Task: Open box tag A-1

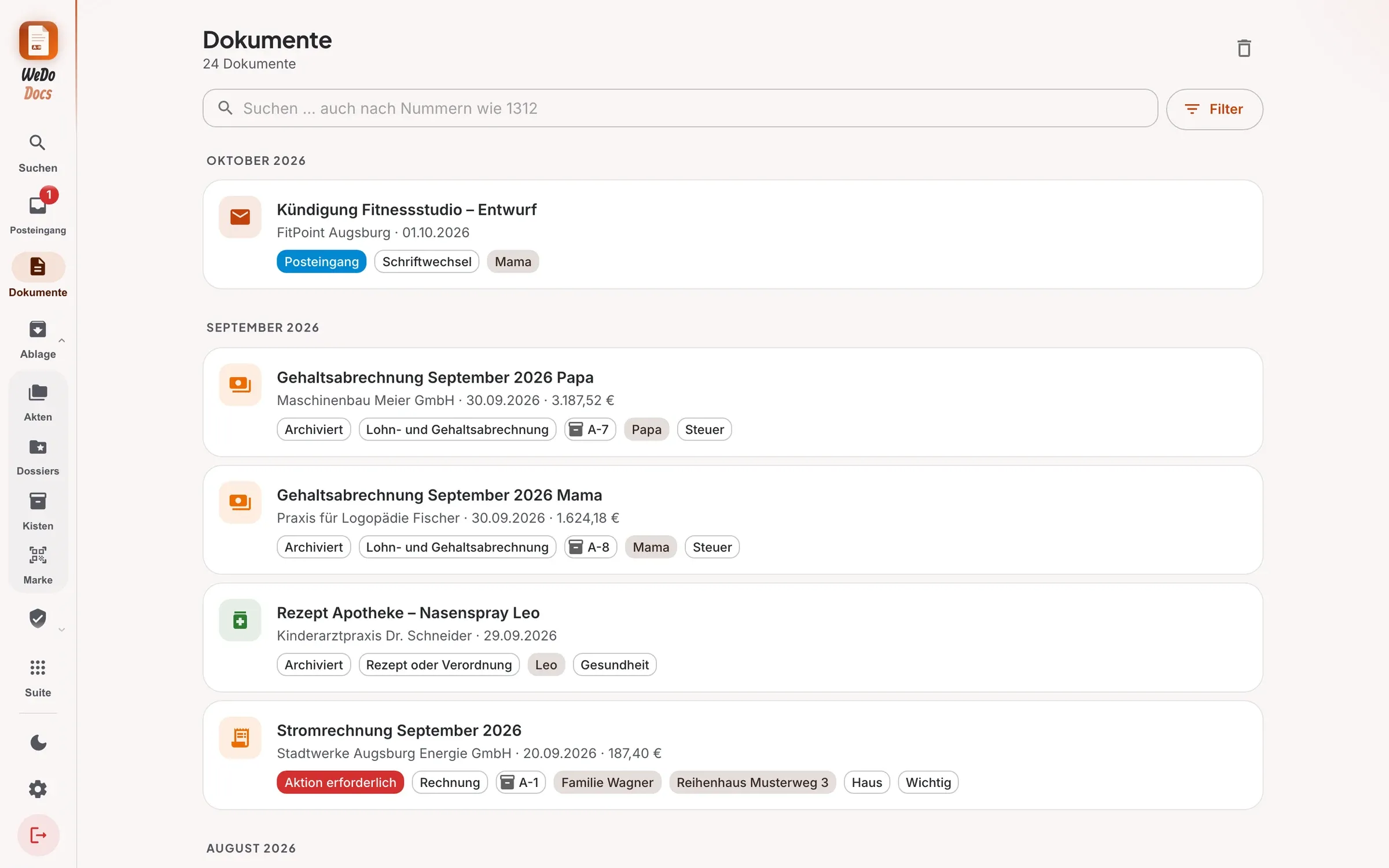Action: tap(520, 782)
